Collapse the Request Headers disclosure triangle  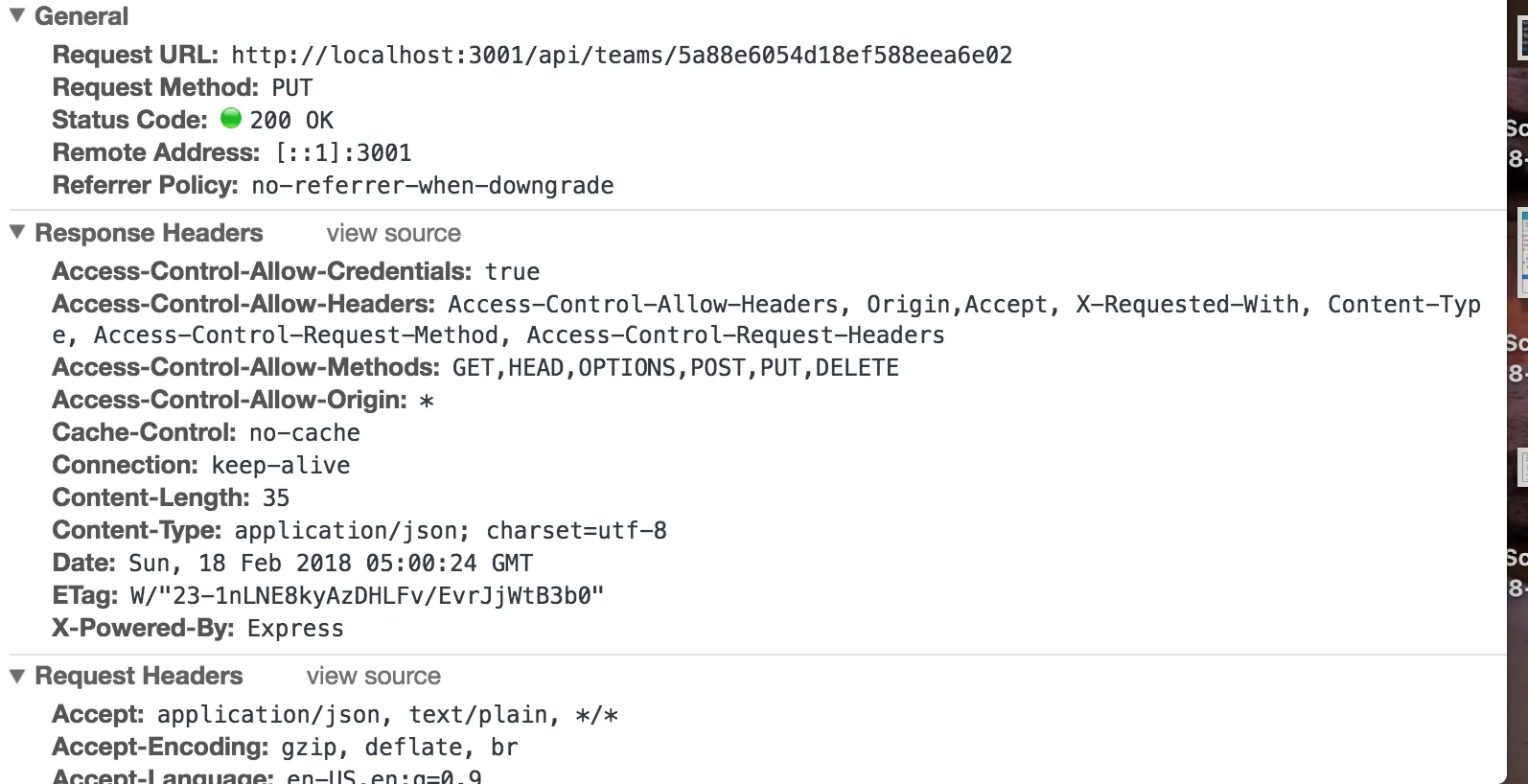[x=16, y=675]
